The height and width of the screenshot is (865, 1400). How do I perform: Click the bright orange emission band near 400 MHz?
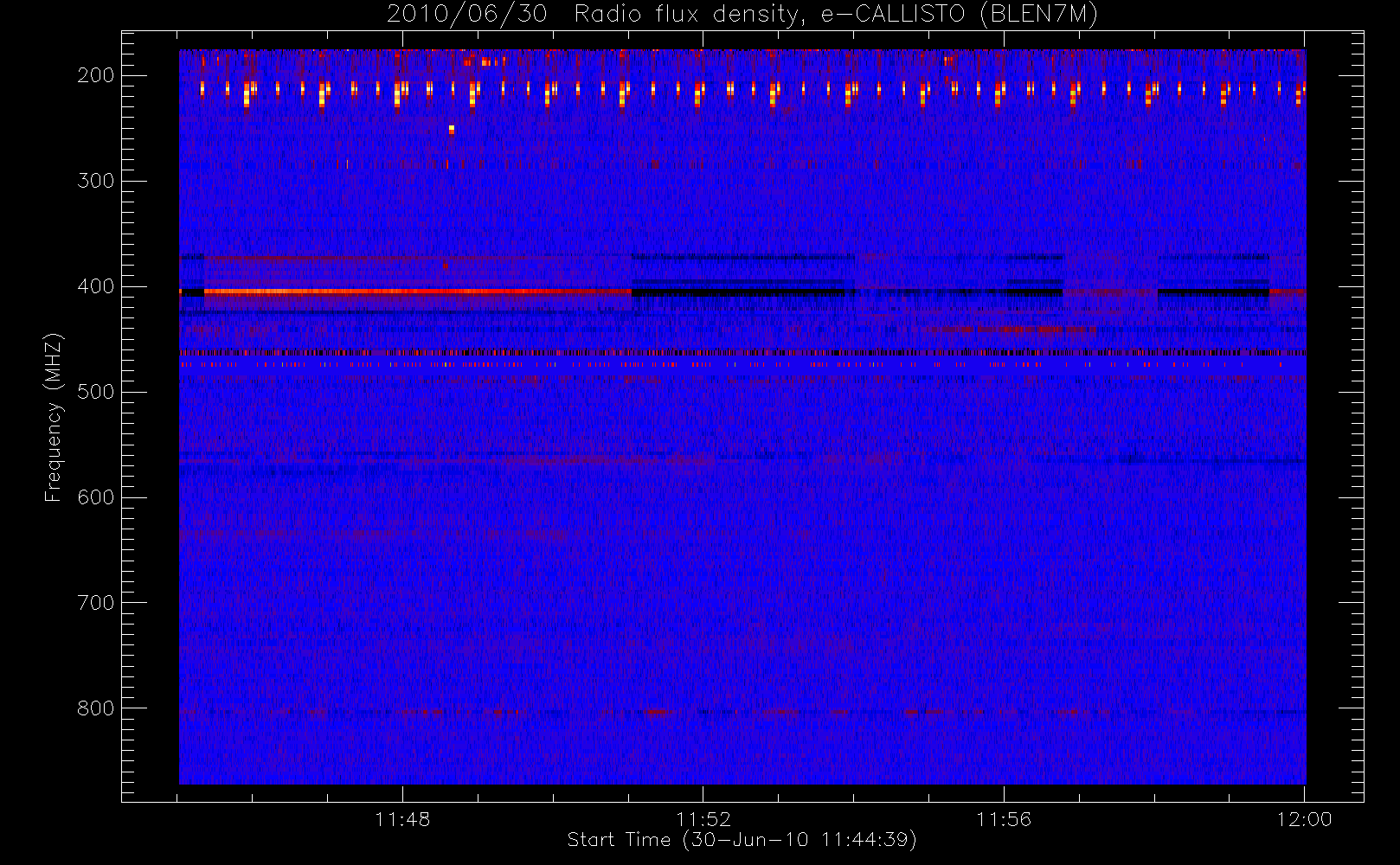[x=417, y=292]
